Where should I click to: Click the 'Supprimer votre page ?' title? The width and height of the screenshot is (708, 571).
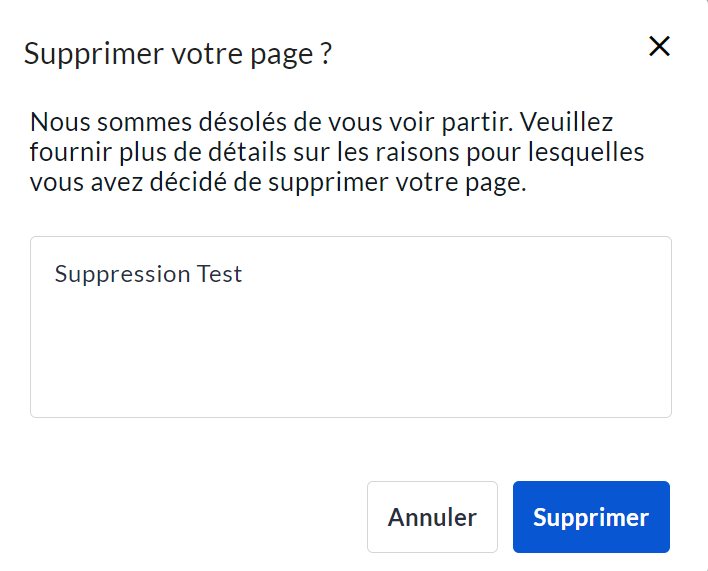[177, 54]
